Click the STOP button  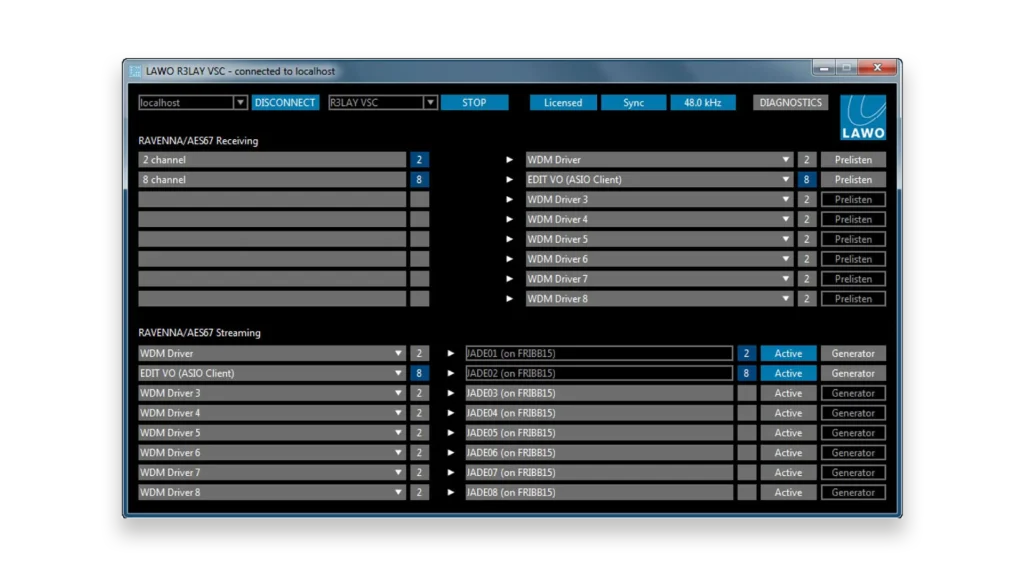[474, 103]
